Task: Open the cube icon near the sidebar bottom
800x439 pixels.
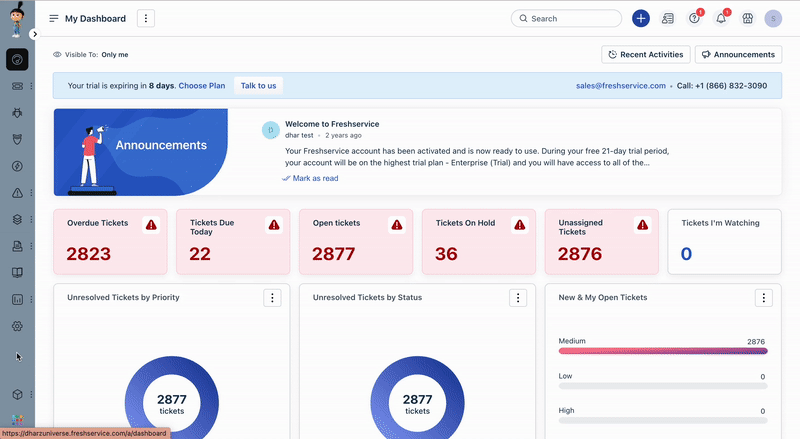Action: coord(17,395)
